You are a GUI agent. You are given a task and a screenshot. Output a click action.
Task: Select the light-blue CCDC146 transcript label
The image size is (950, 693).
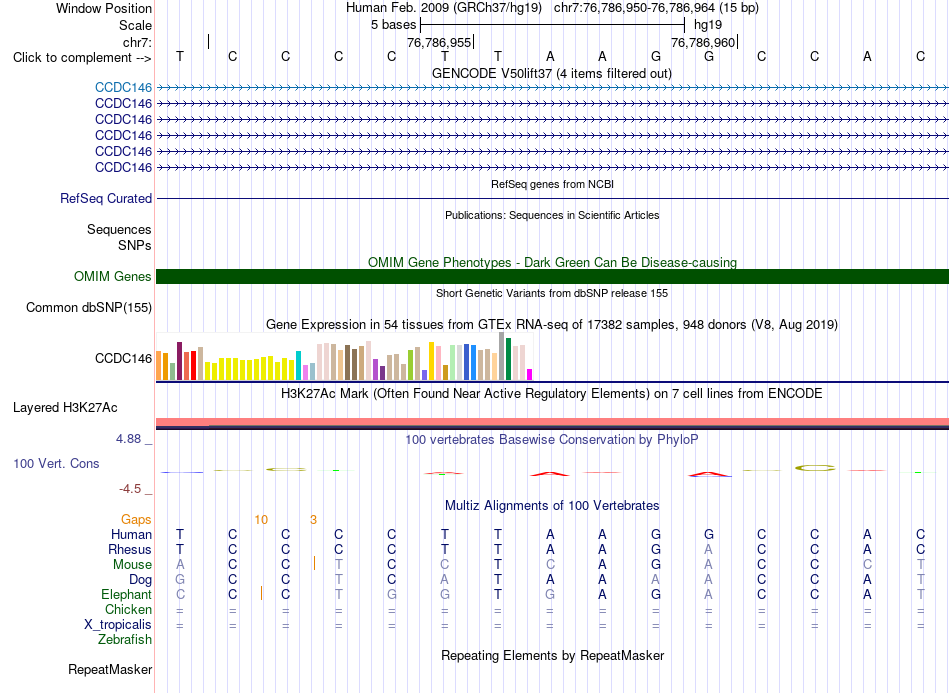point(123,87)
